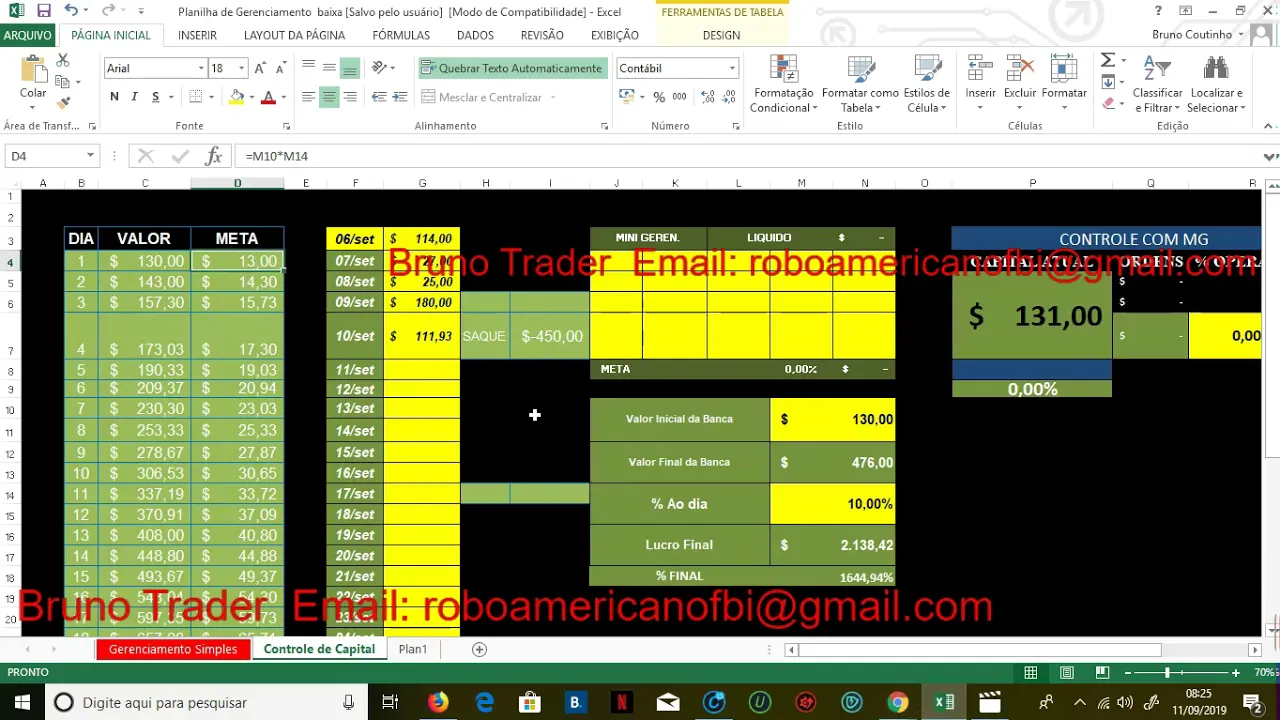Click the Format Painter brush icon
Image resolution: width=1280 pixels, height=720 pixels.
coord(62,103)
